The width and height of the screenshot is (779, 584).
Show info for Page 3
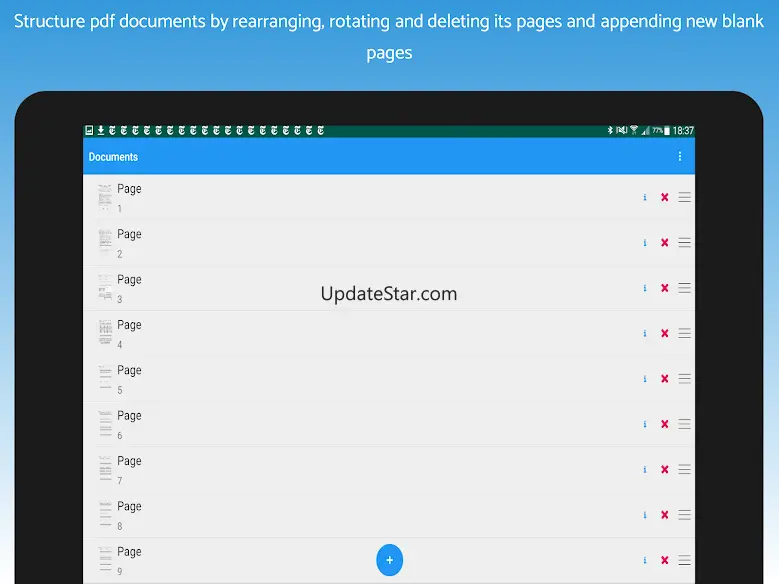tap(645, 288)
